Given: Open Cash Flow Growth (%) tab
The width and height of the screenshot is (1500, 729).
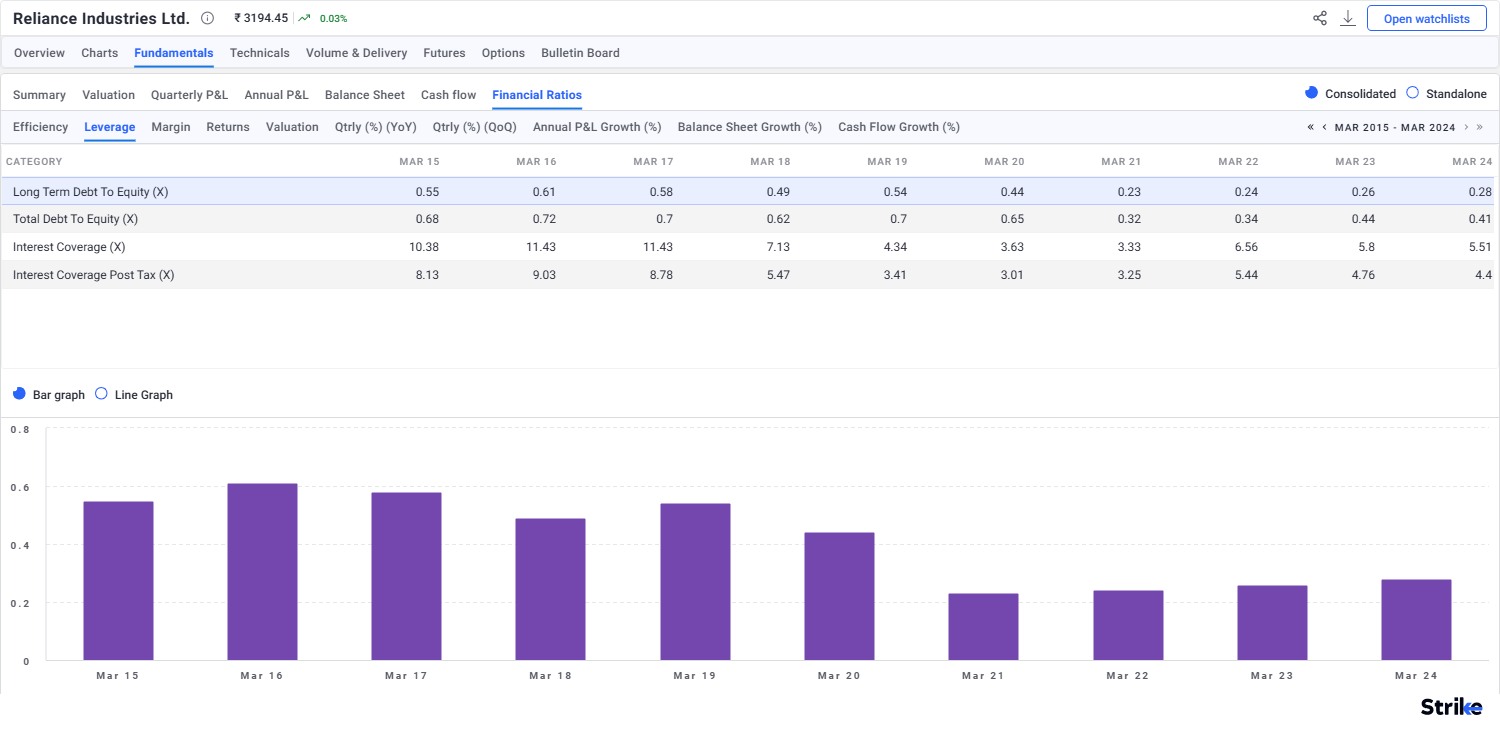Looking at the screenshot, I should 899,127.
